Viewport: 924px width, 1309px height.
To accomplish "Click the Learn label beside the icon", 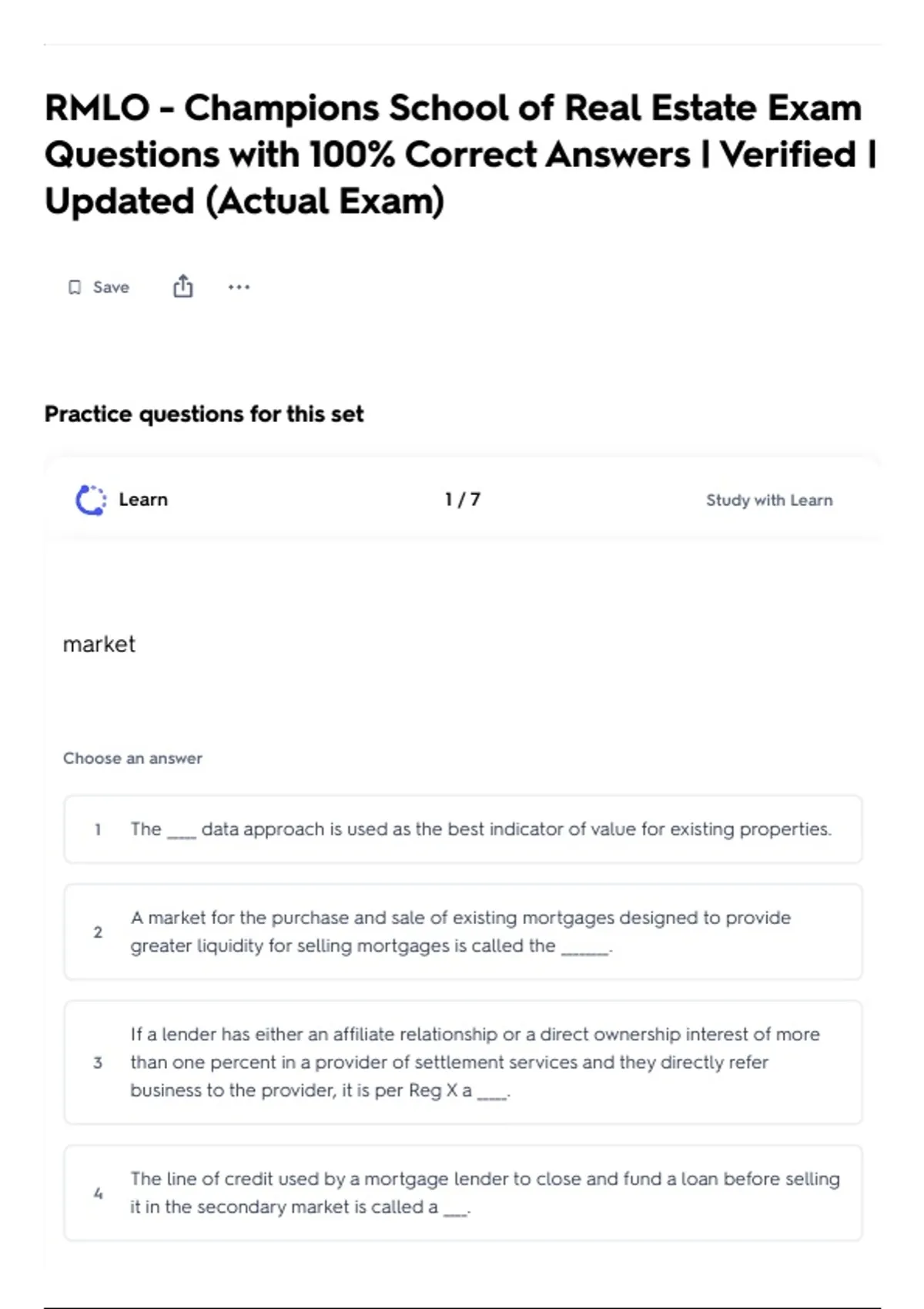I will coord(143,500).
